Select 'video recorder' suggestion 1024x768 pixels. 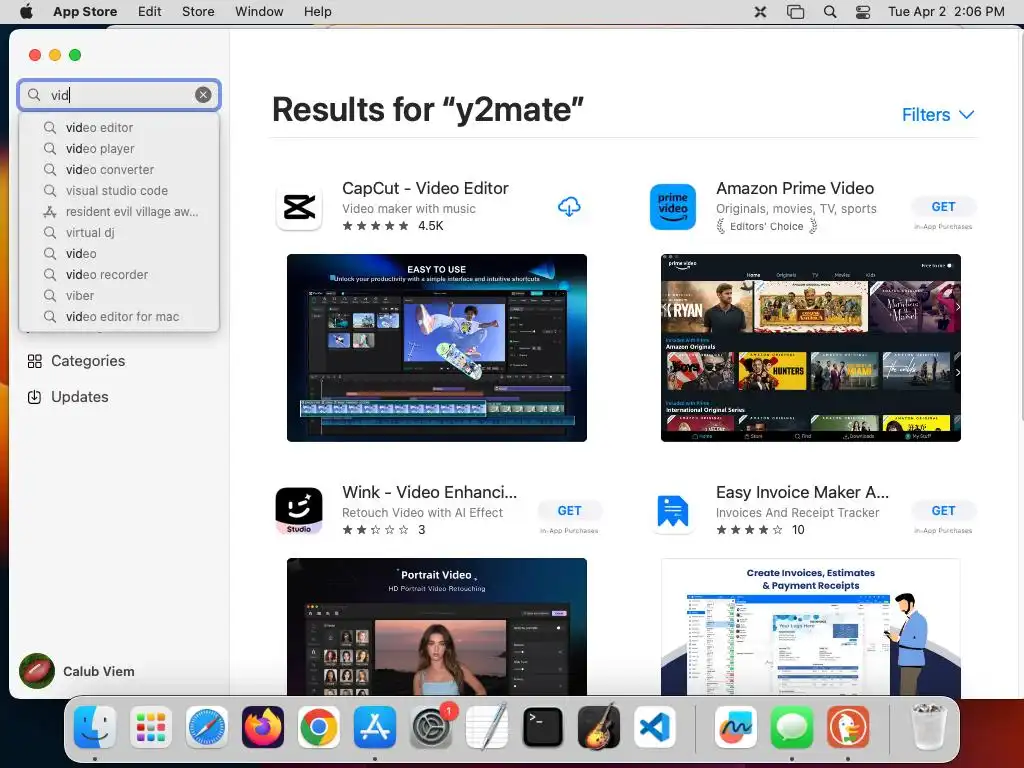pyautogui.click(x=120, y=274)
